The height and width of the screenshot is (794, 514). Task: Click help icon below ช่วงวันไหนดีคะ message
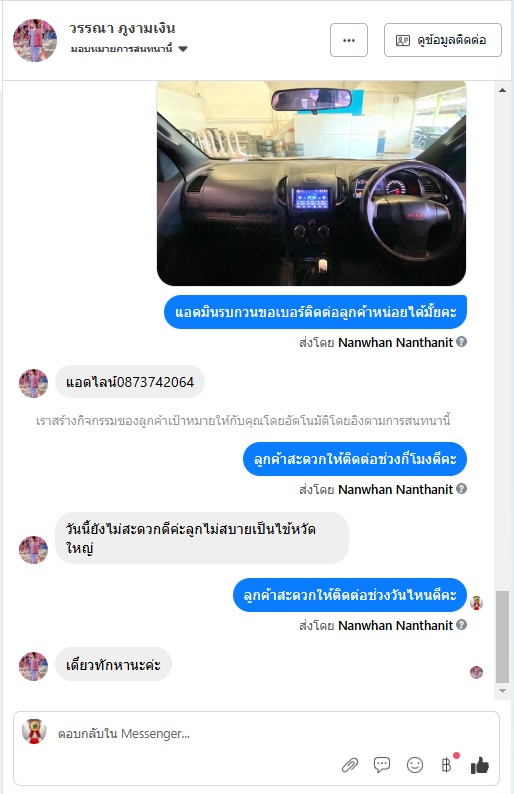point(461,624)
